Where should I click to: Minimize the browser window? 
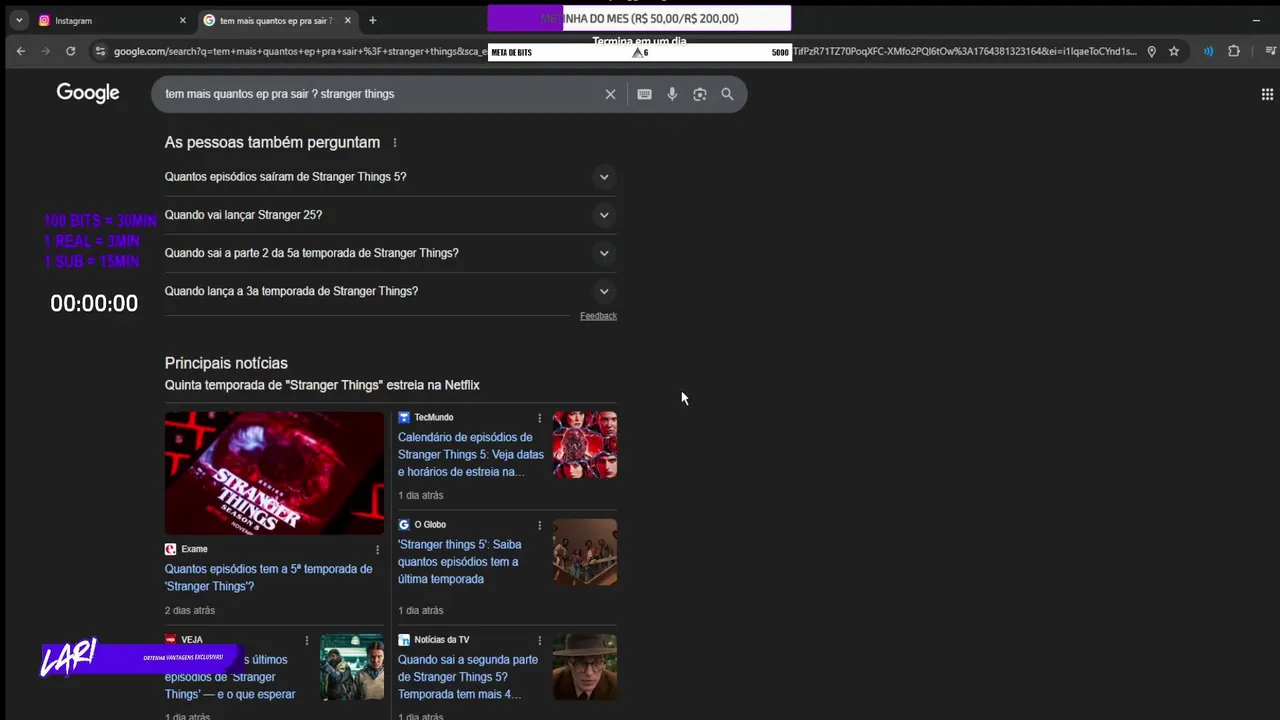point(1256,20)
